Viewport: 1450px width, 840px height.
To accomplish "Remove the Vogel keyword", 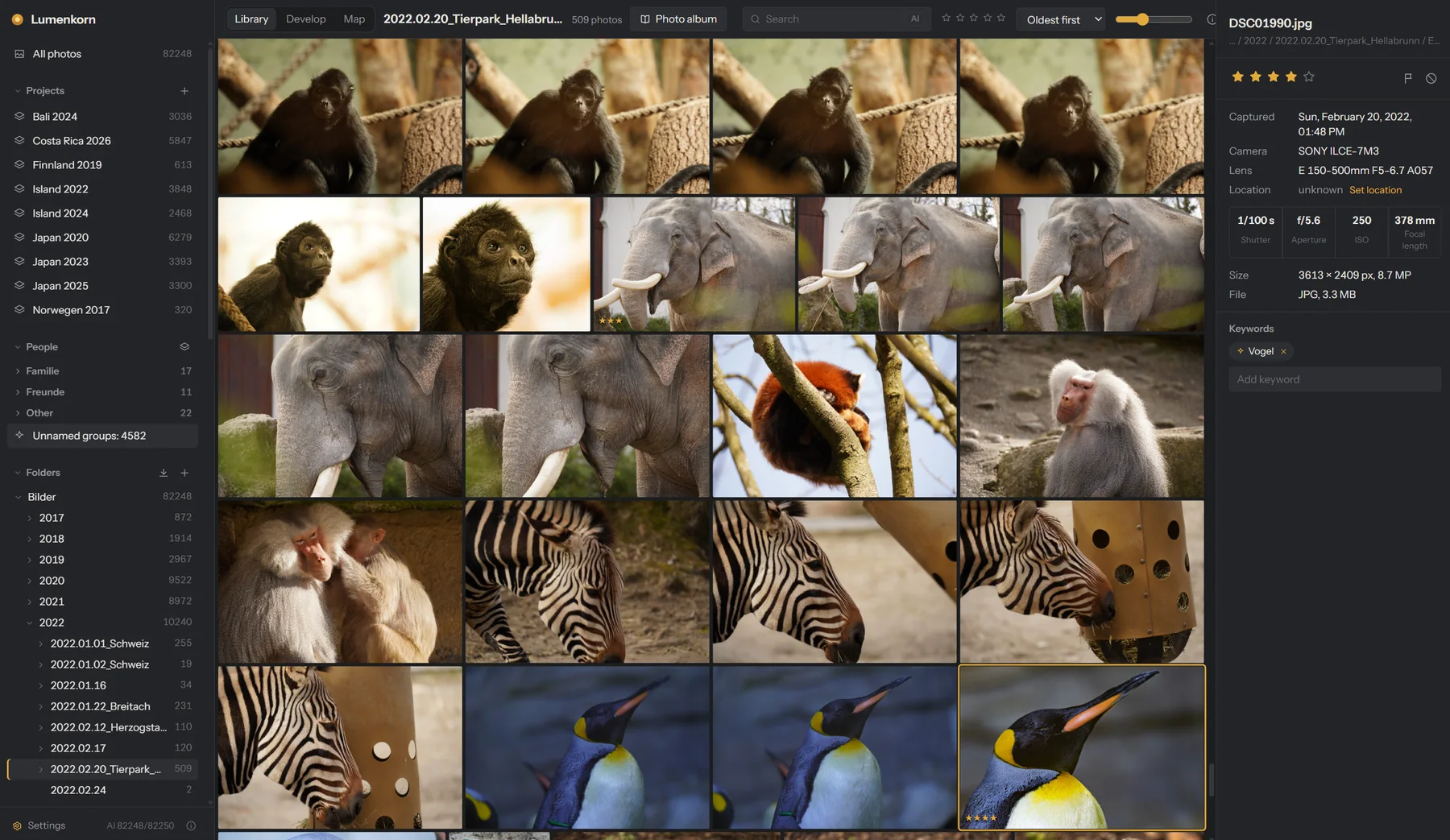I will (1283, 351).
